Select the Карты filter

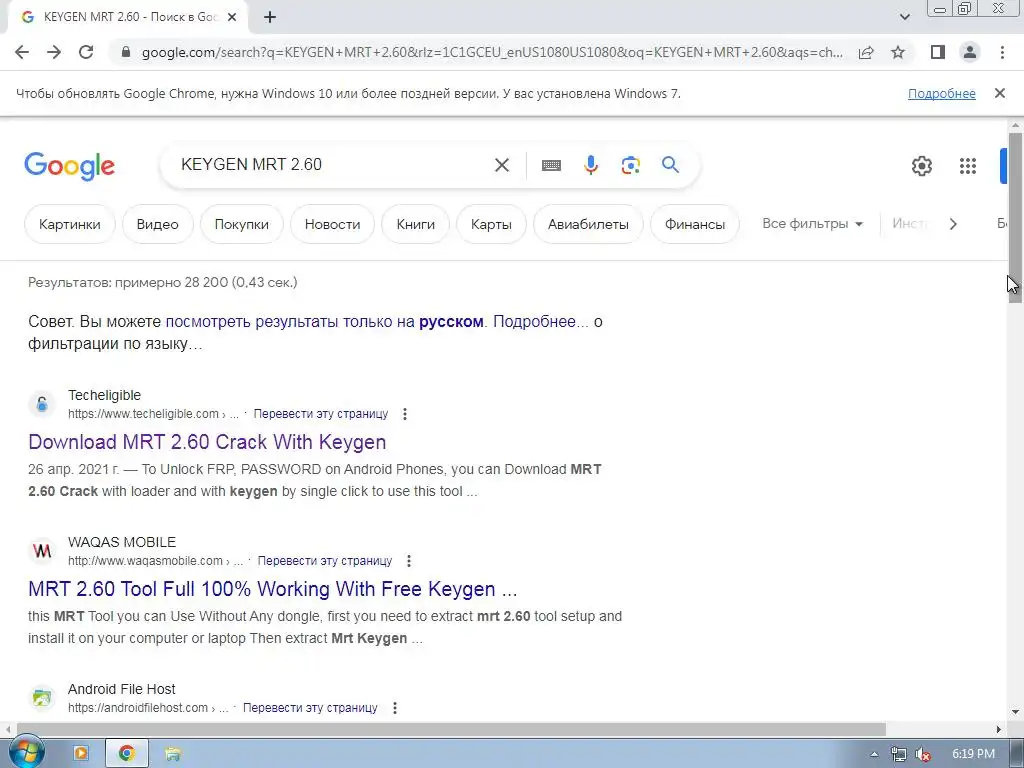point(491,224)
